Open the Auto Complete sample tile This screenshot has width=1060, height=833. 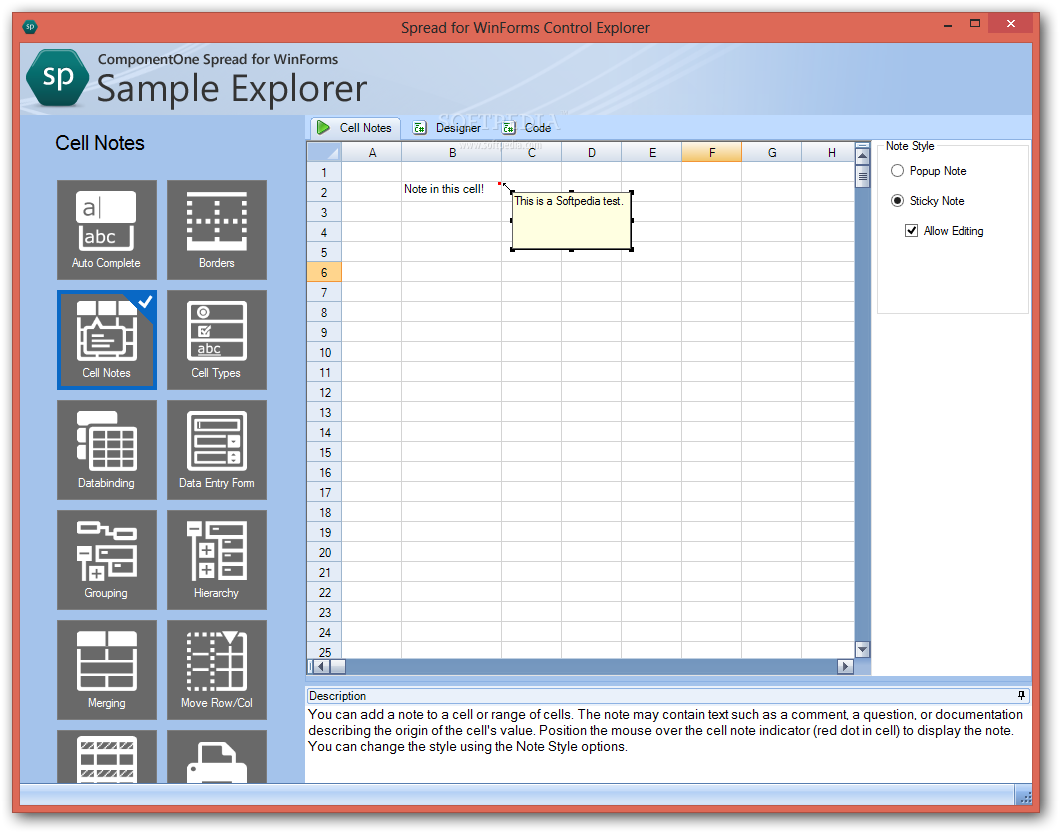pyautogui.click(x=107, y=230)
